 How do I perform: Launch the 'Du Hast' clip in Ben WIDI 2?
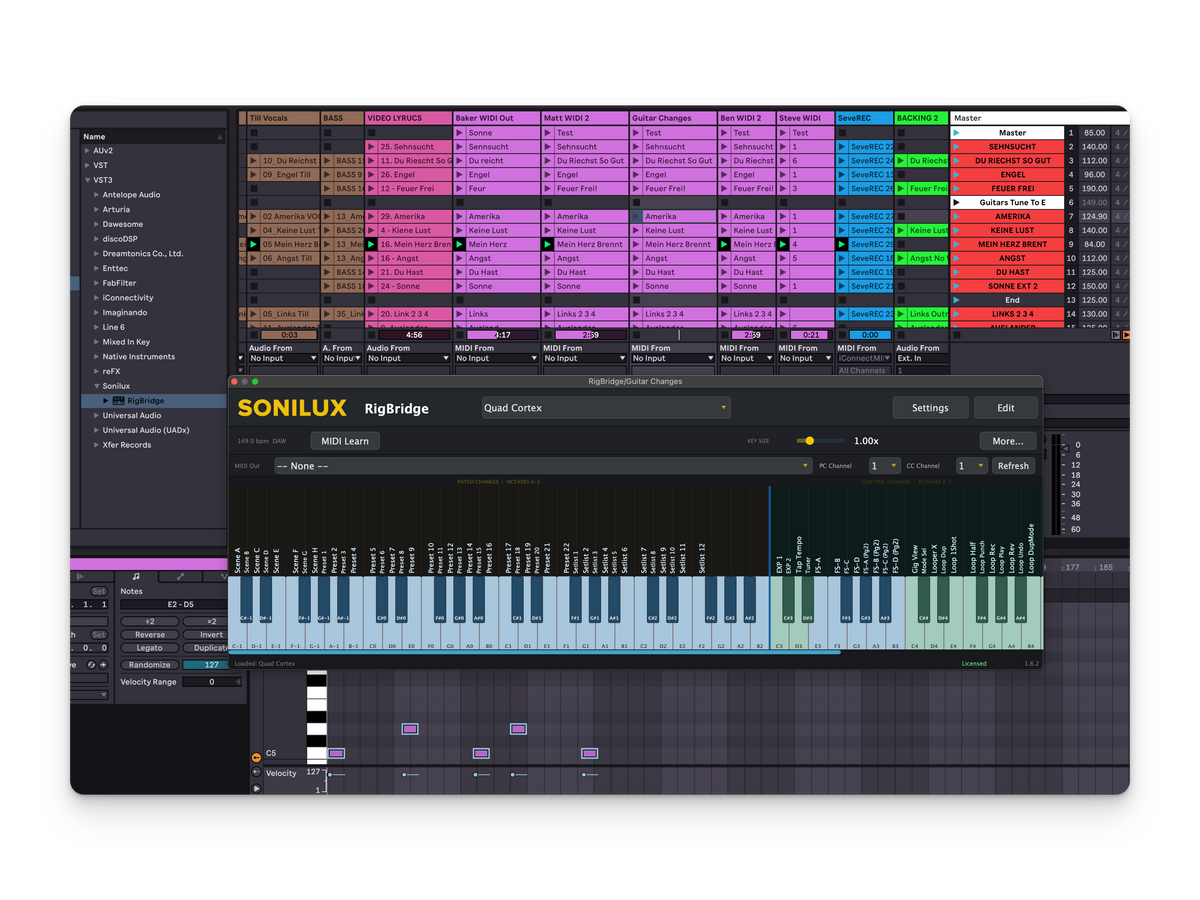pos(724,272)
